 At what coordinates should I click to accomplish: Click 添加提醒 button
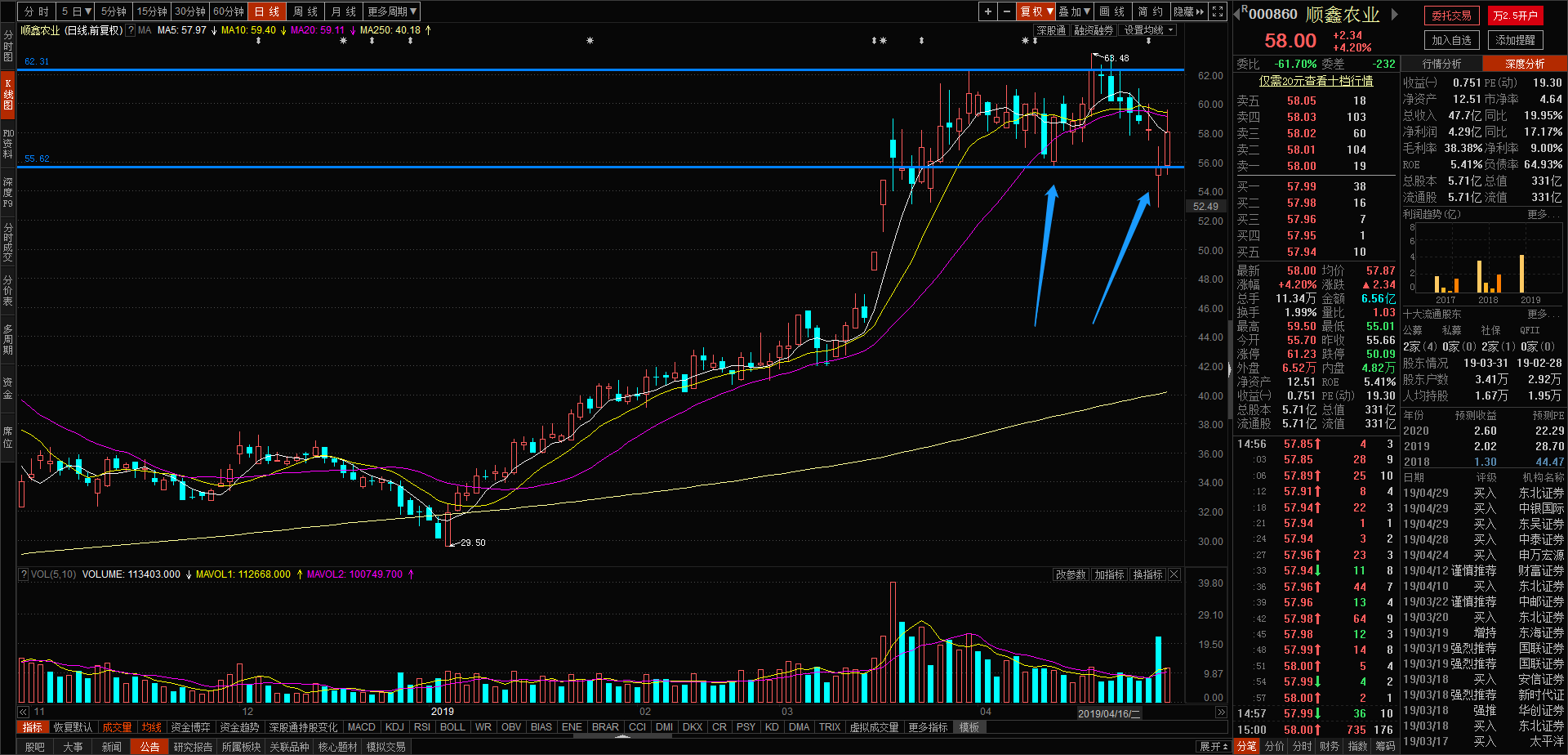(x=1515, y=40)
